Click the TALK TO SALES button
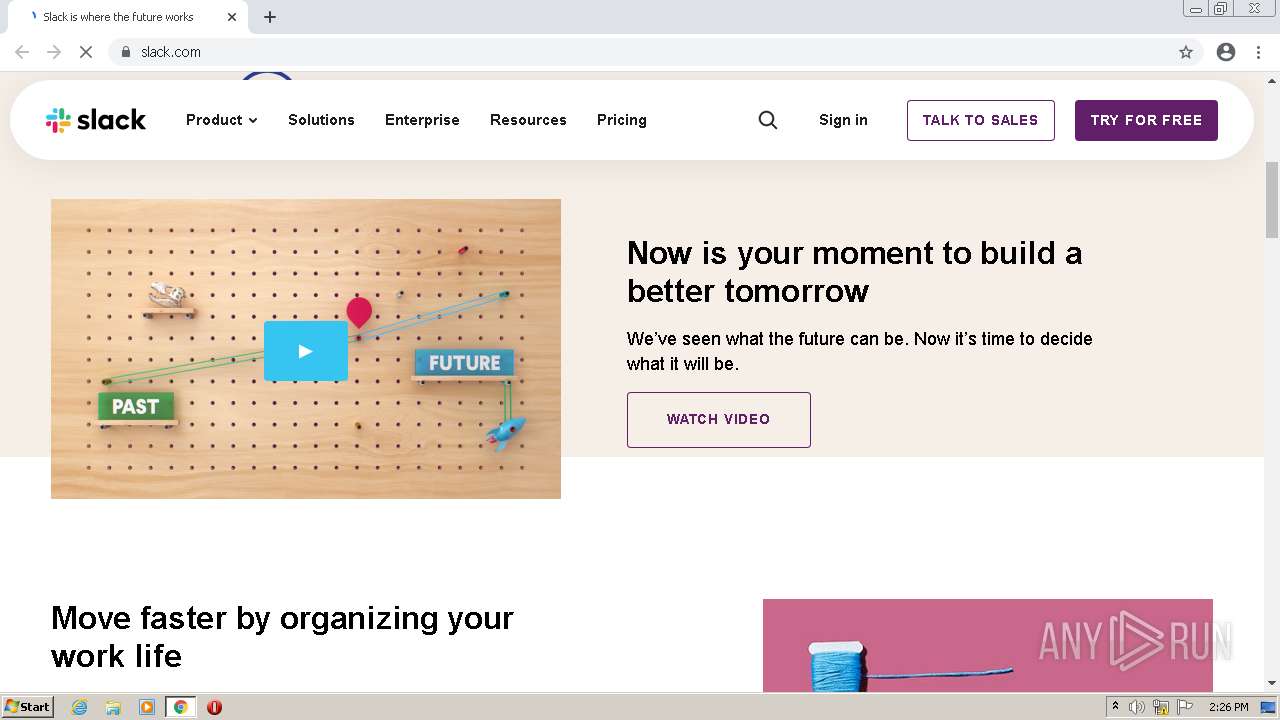Viewport: 1280px width, 720px height. click(x=981, y=120)
